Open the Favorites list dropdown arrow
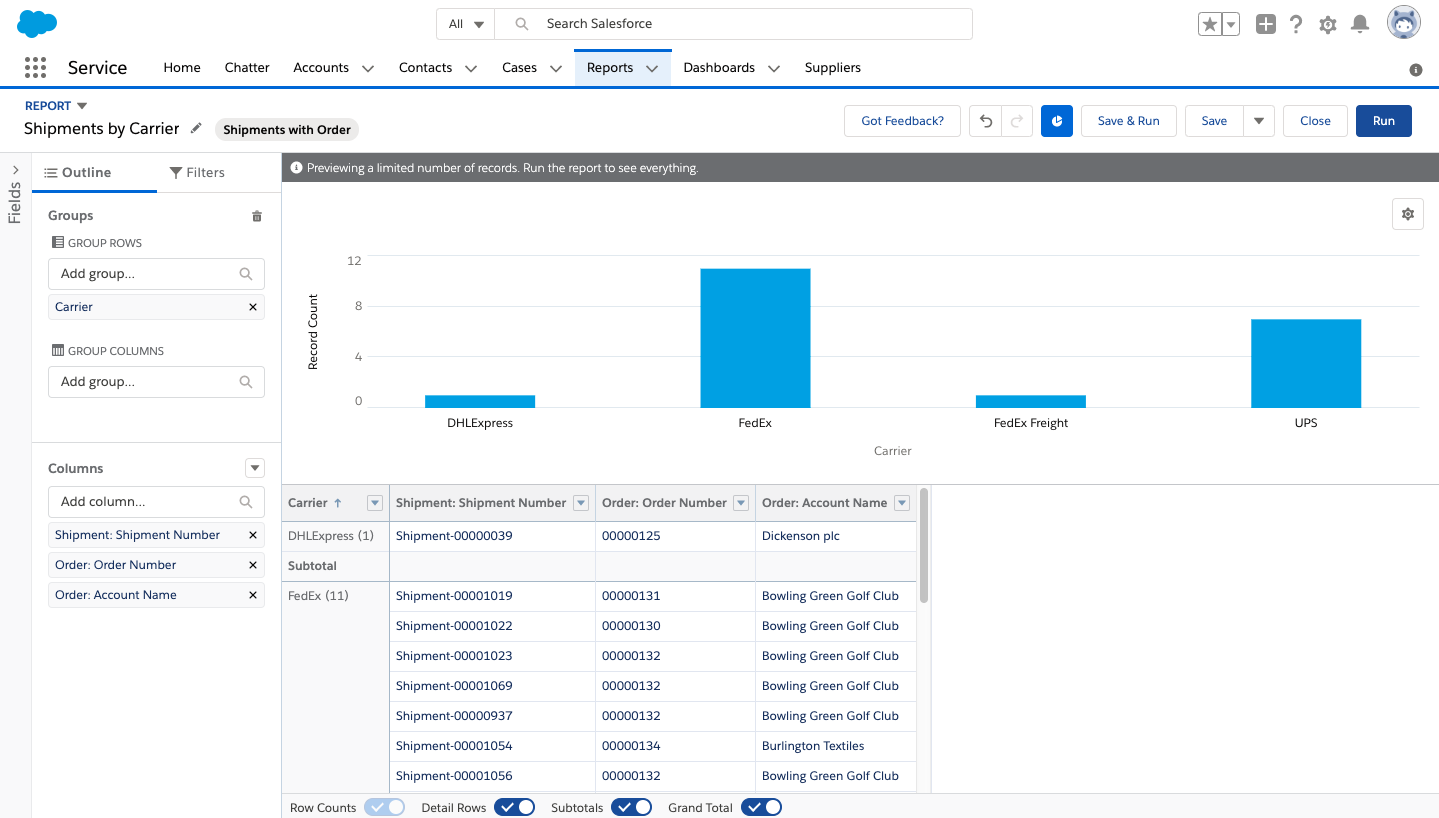This screenshot has width=1439, height=818. [x=1231, y=24]
